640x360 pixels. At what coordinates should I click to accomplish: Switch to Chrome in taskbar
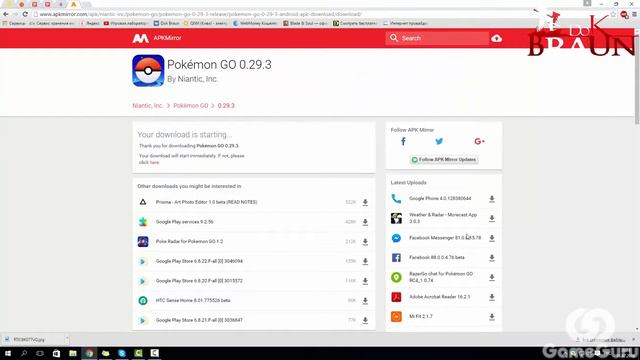(x=89, y=353)
